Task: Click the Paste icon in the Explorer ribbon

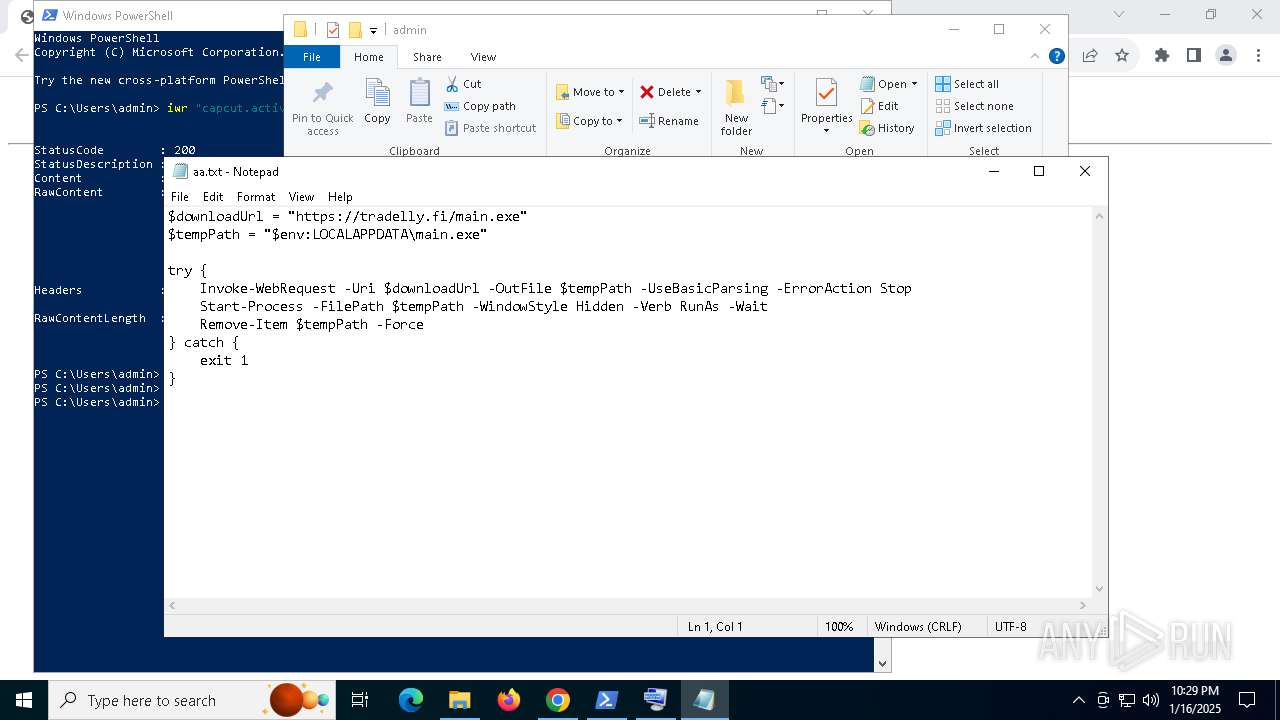Action: point(419,101)
